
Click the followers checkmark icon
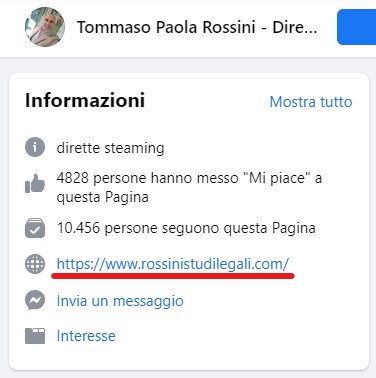pyautogui.click(x=35, y=228)
